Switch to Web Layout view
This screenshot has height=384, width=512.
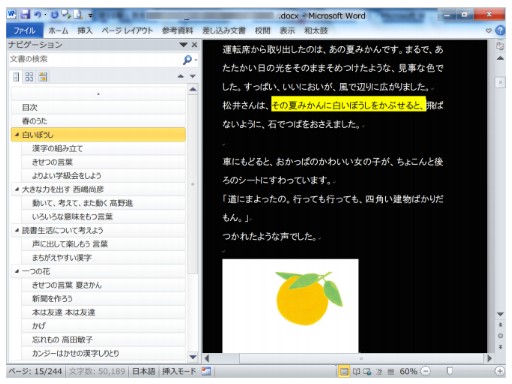point(368,371)
